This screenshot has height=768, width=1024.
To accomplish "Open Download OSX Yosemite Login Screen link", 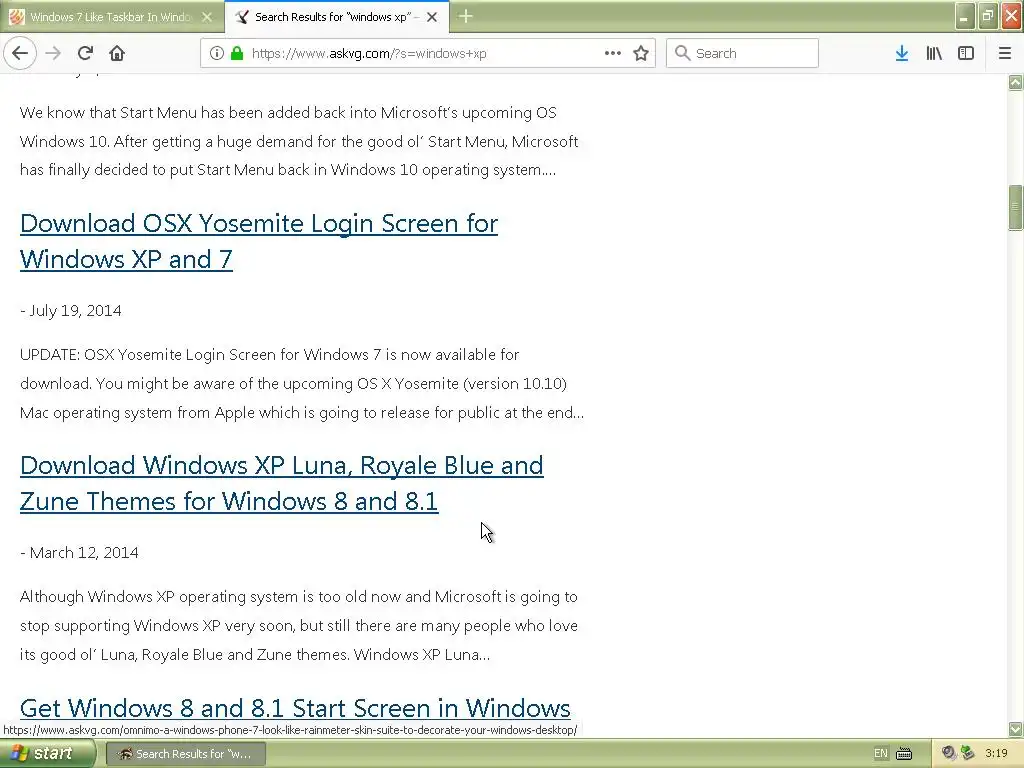I will [x=259, y=241].
